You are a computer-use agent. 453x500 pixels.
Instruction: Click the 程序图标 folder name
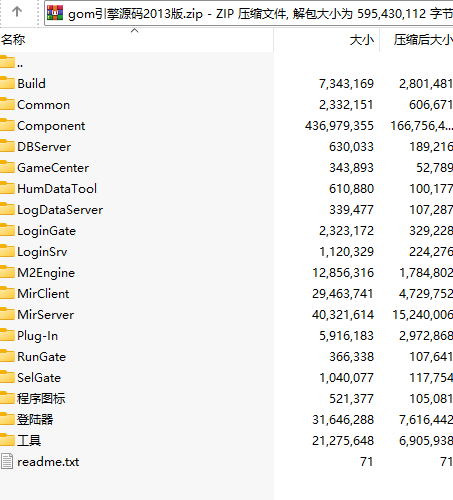(41, 399)
